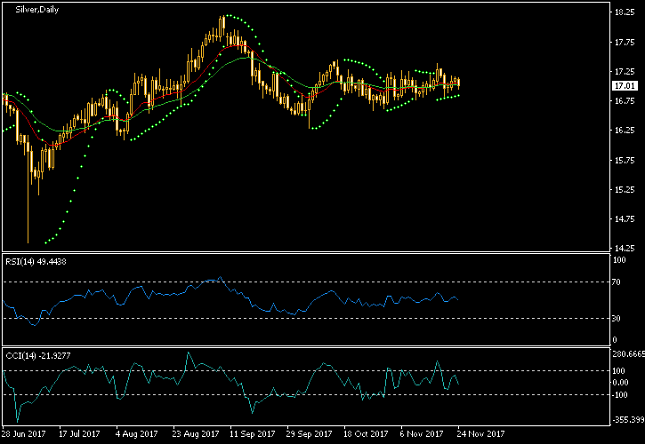
Task: Click the 14.75 price axis label
Action: [624, 219]
